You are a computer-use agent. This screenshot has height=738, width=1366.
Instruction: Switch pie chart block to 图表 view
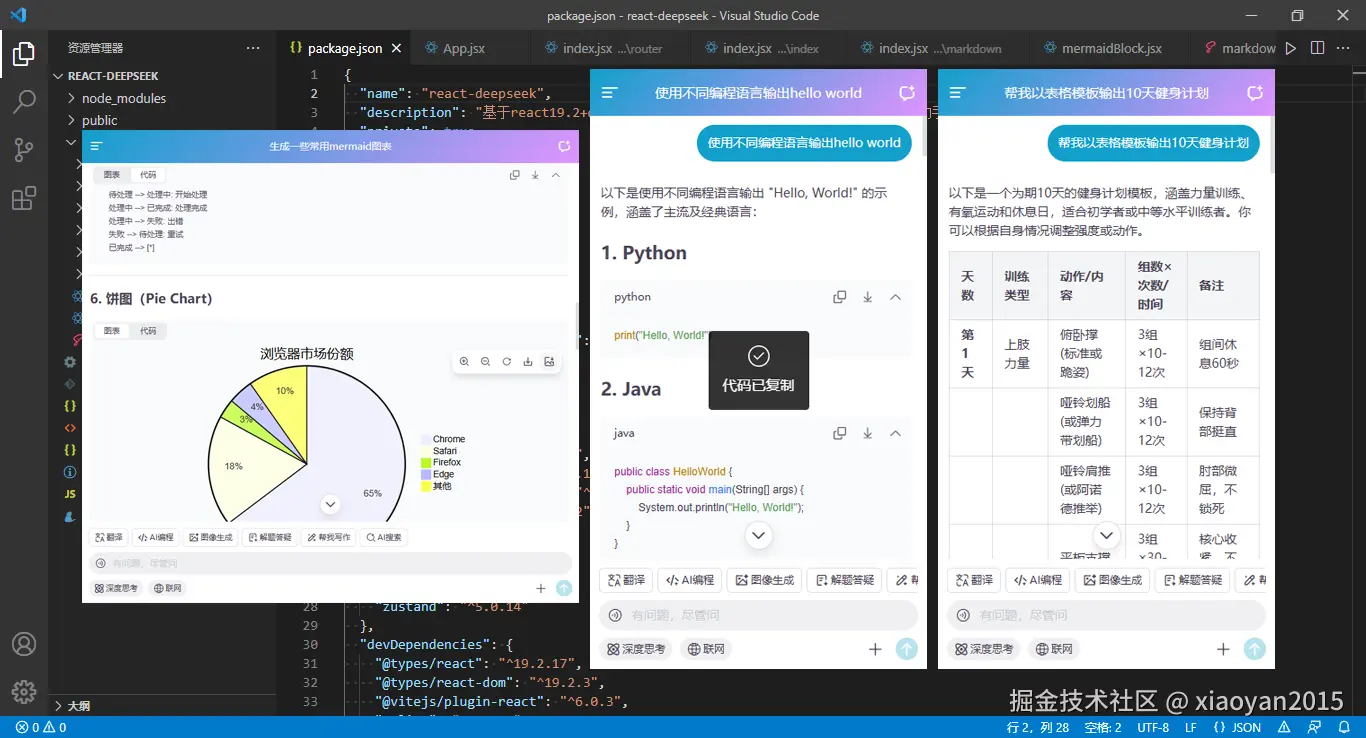click(112, 331)
